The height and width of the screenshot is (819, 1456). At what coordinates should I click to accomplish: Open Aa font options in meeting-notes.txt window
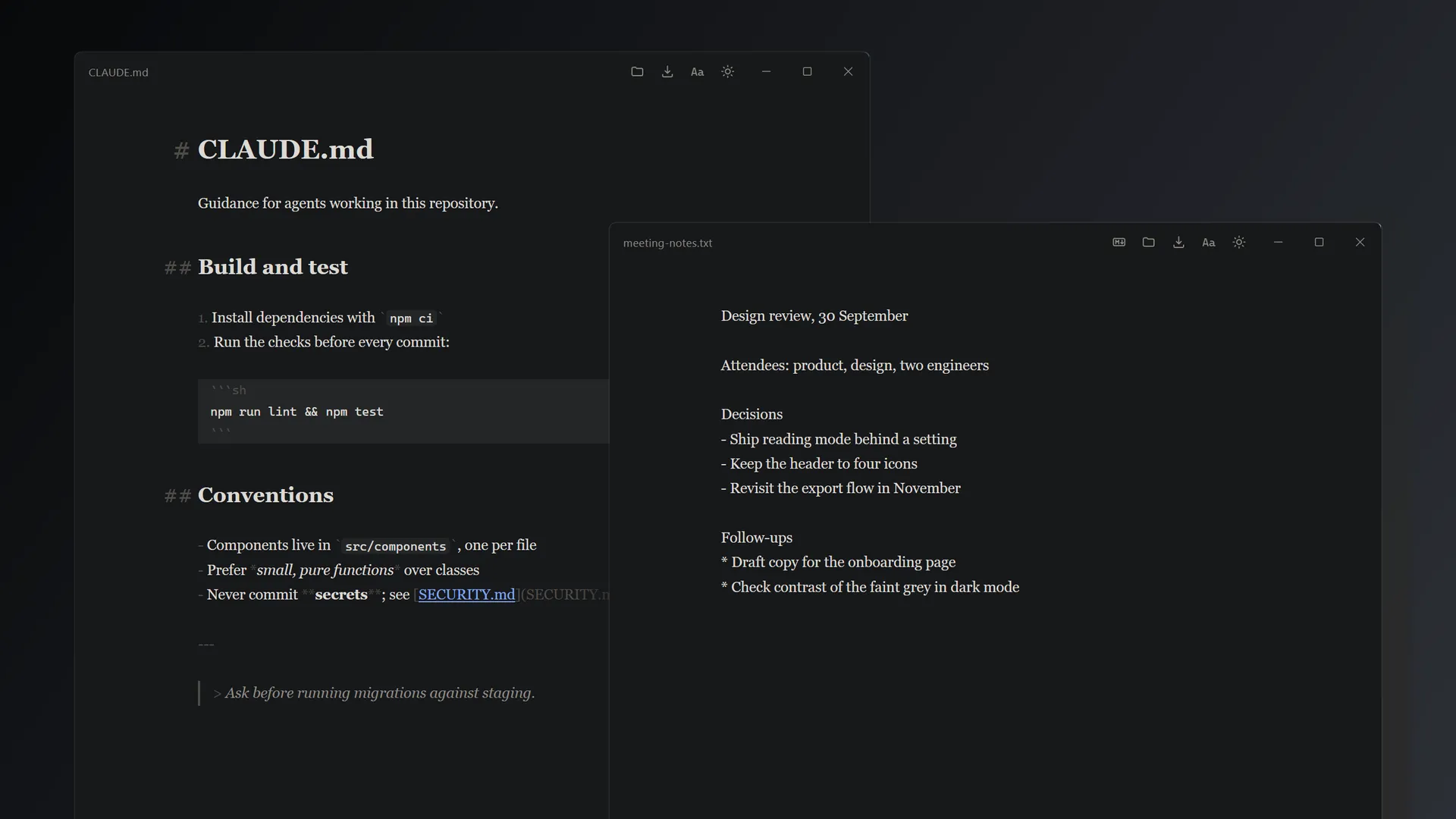coord(1209,243)
